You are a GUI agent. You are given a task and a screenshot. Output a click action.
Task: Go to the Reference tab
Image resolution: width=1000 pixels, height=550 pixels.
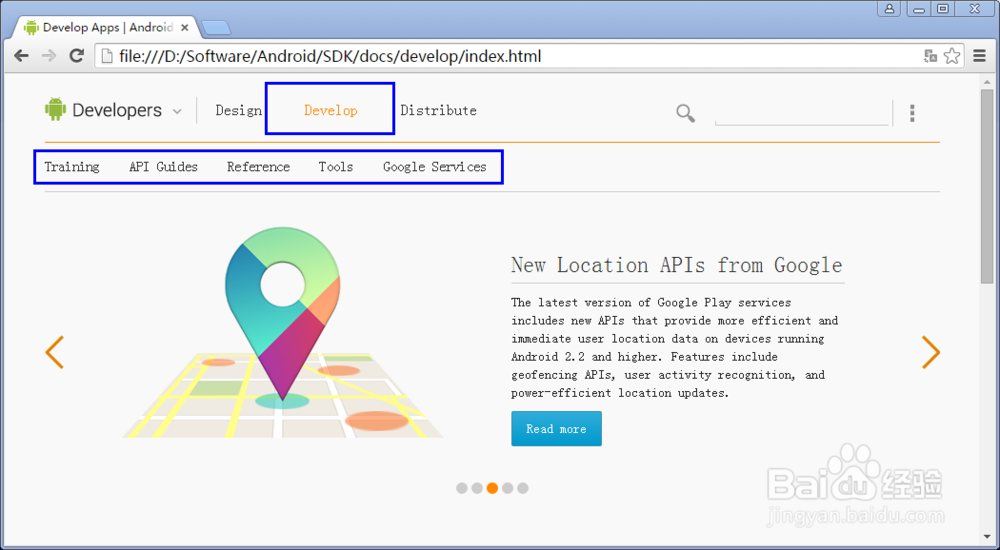(x=258, y=167)
